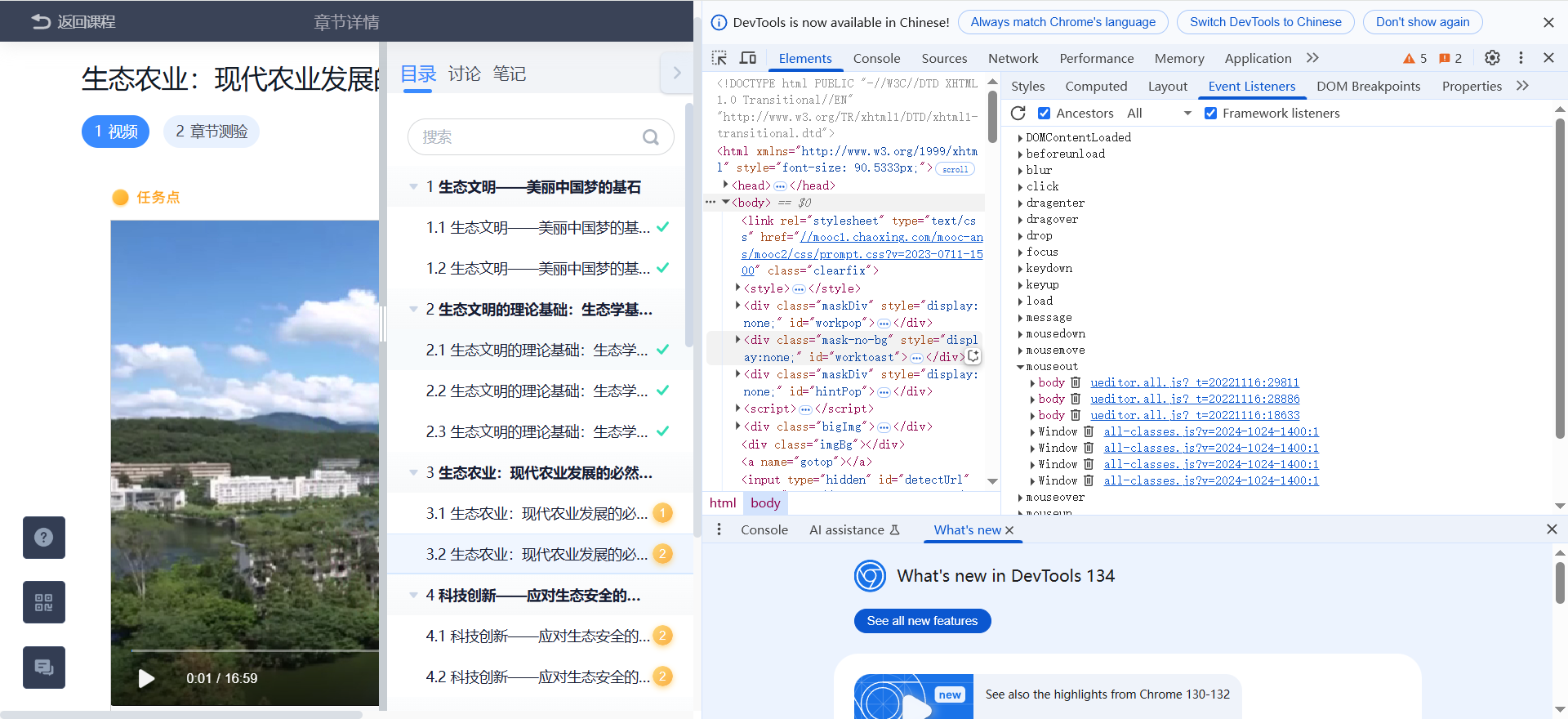Remove second body mouseout listener trash icon
1568x719 pixels.
click(1076, 399)
